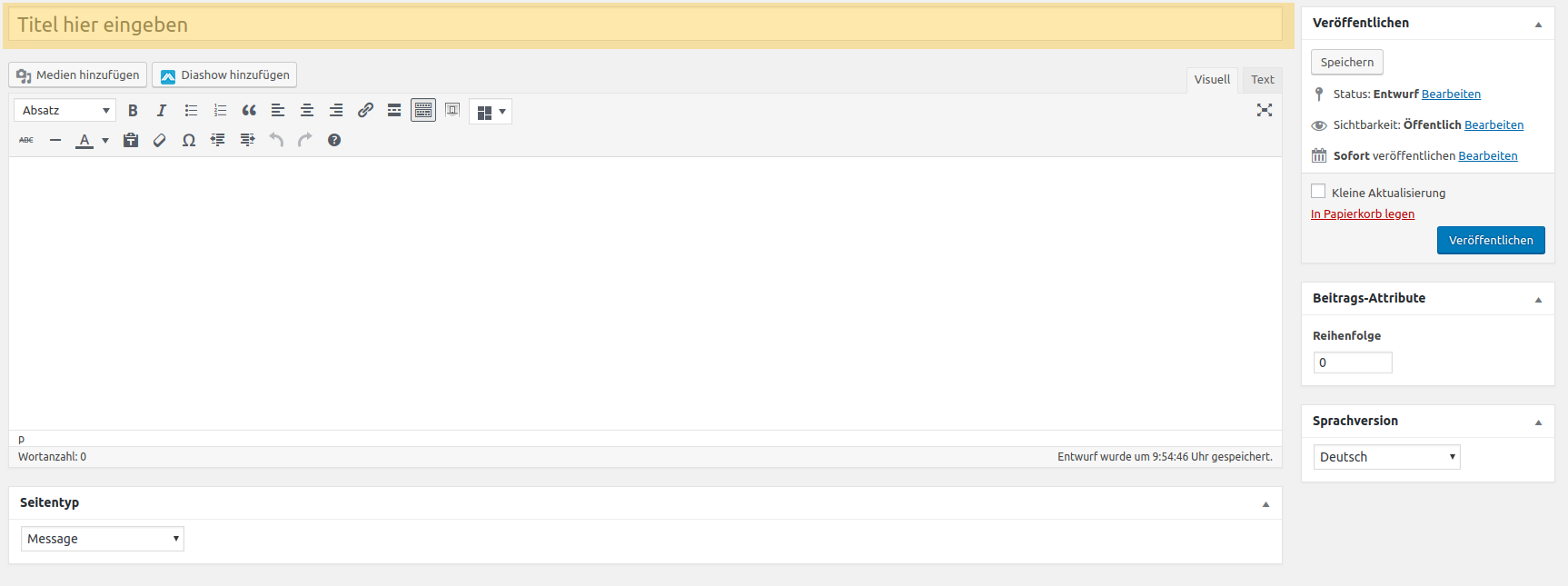Open the Seitentyp Message dropdown
The width and height of the screenshot is (1568, 586).
click(102, 539)
